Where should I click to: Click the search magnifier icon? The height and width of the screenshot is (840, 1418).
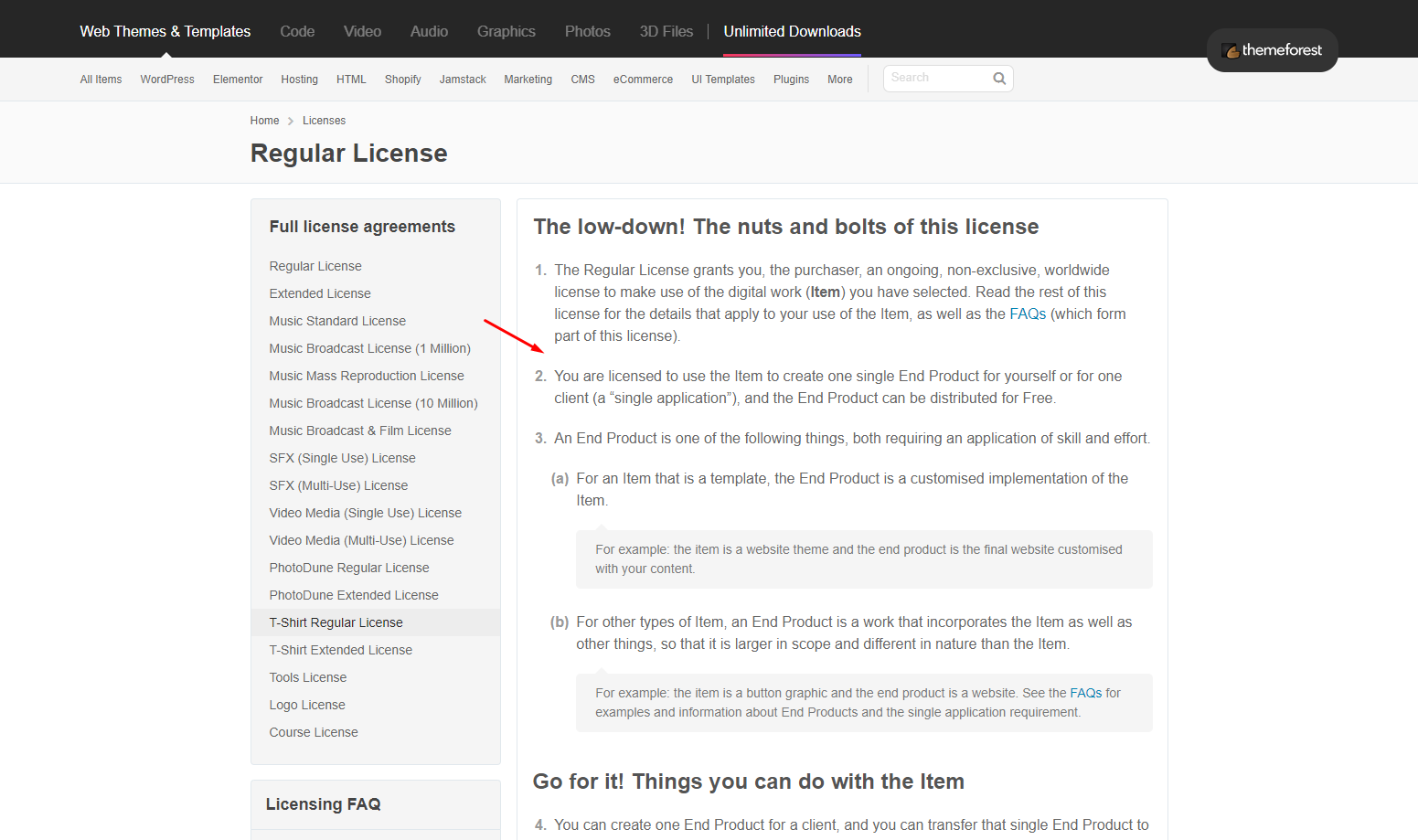pos(999,79)
